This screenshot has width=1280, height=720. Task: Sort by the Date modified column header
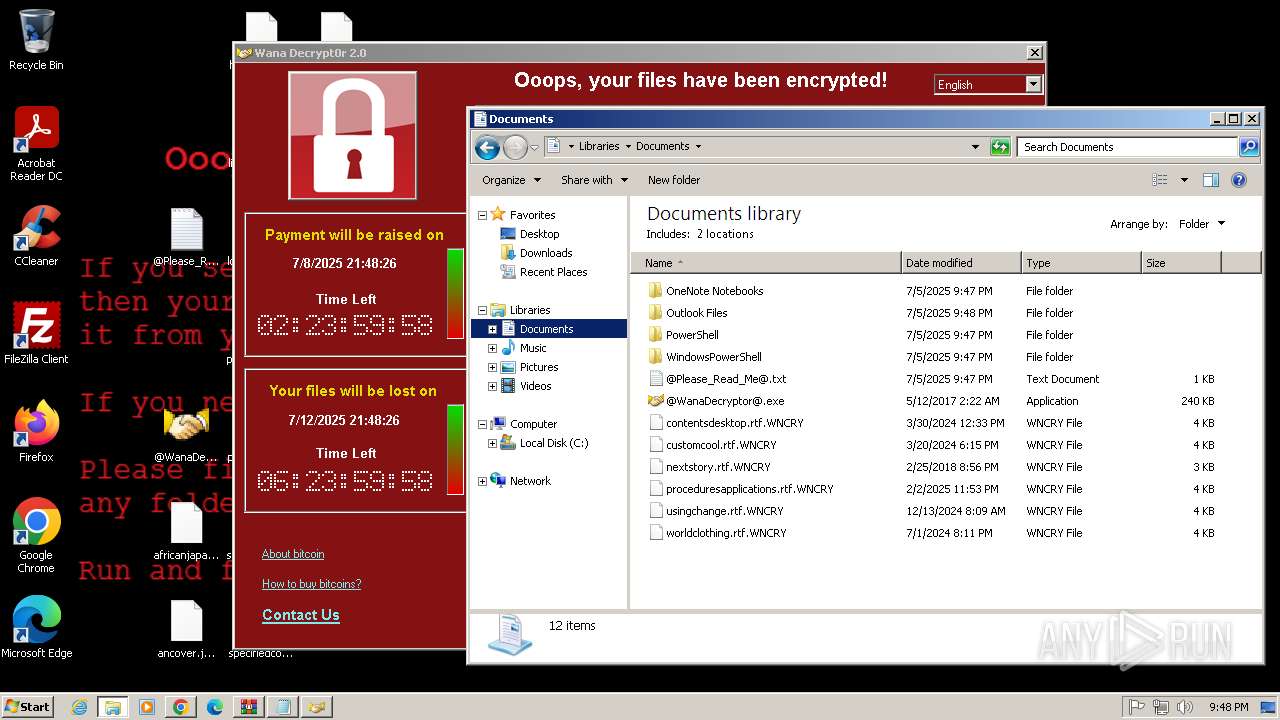961,263
